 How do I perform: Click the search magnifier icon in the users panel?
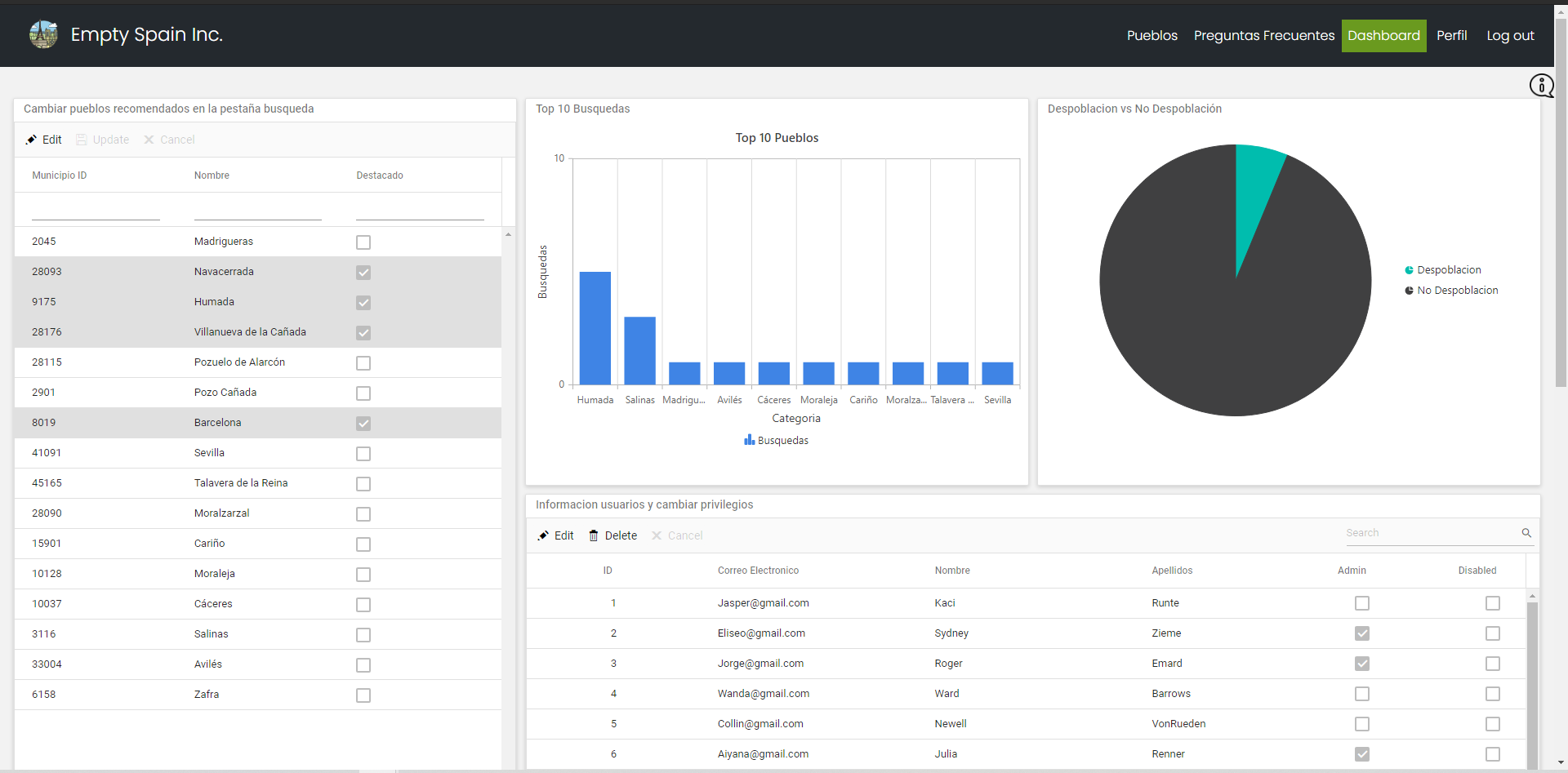click(x=1526, y=533)
